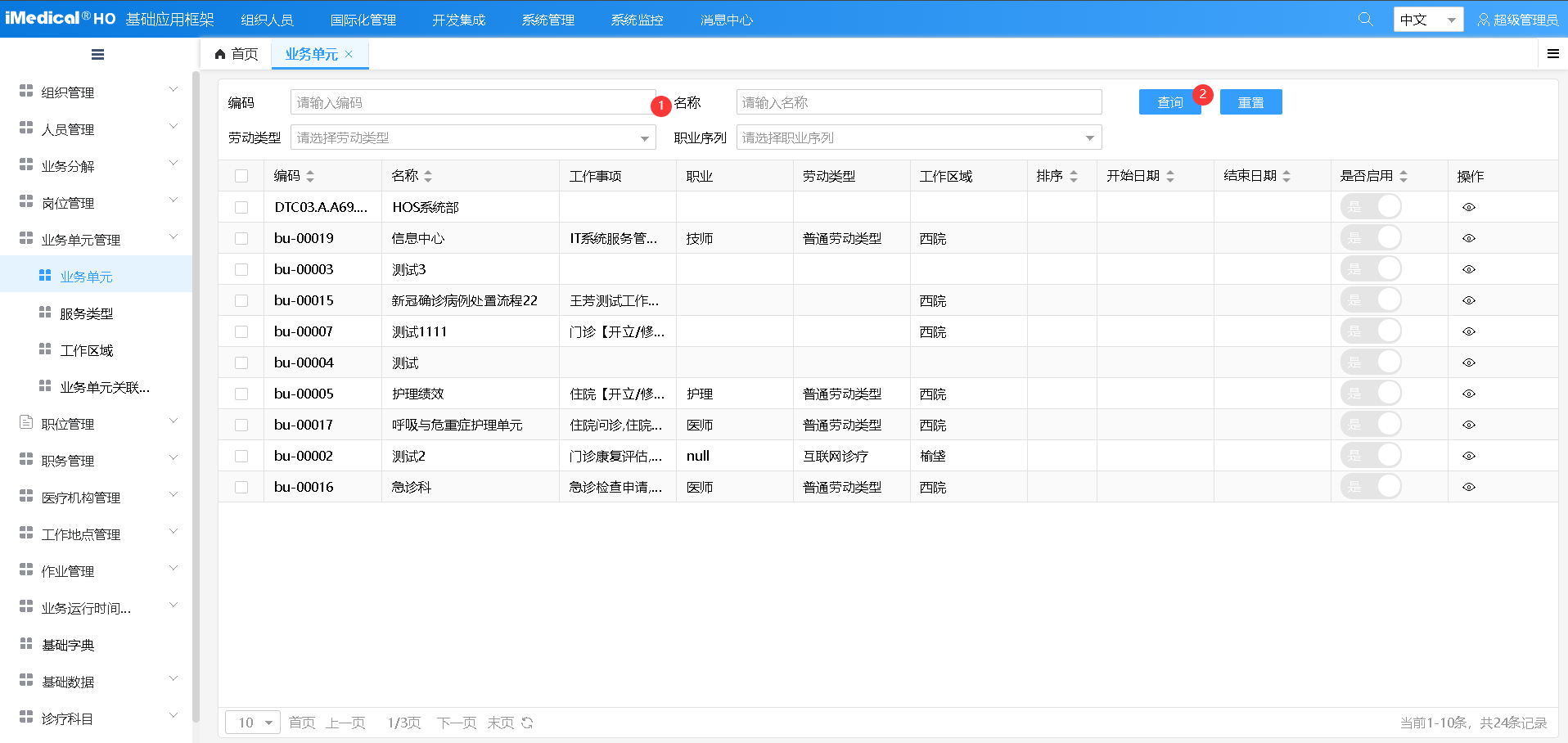Open the global search magnifier icon
The image size is (1568, 743).
[1364, 18]
